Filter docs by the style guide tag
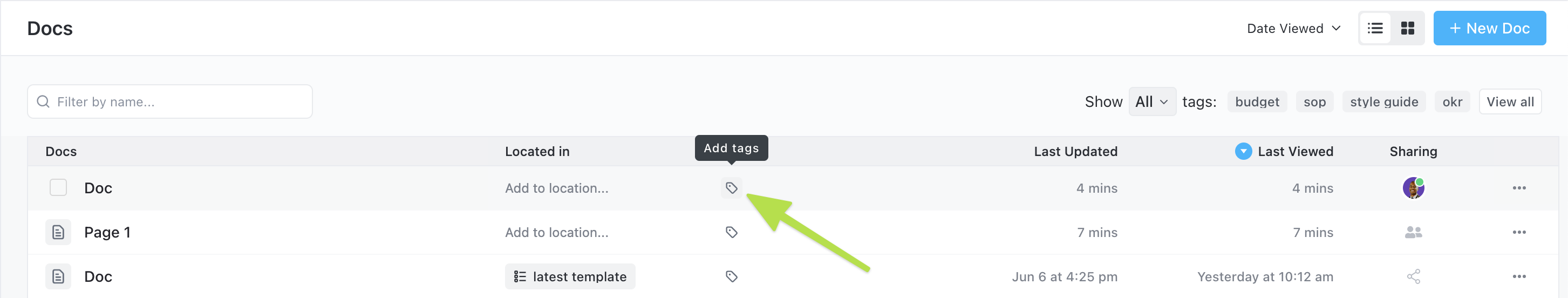The width and height of the screenshot is (1568, 298). 1383,102
